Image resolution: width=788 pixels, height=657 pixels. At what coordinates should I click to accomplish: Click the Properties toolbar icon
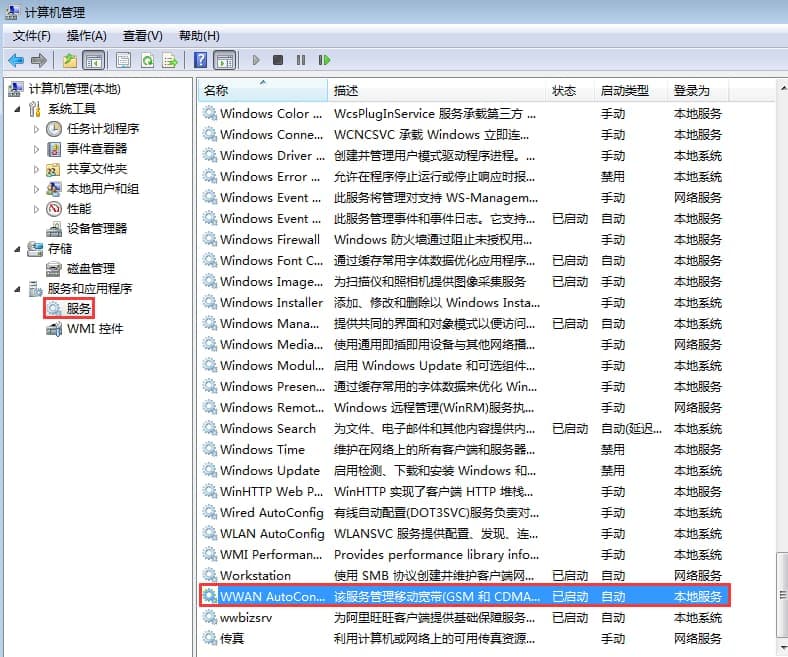tap(123, 60)
